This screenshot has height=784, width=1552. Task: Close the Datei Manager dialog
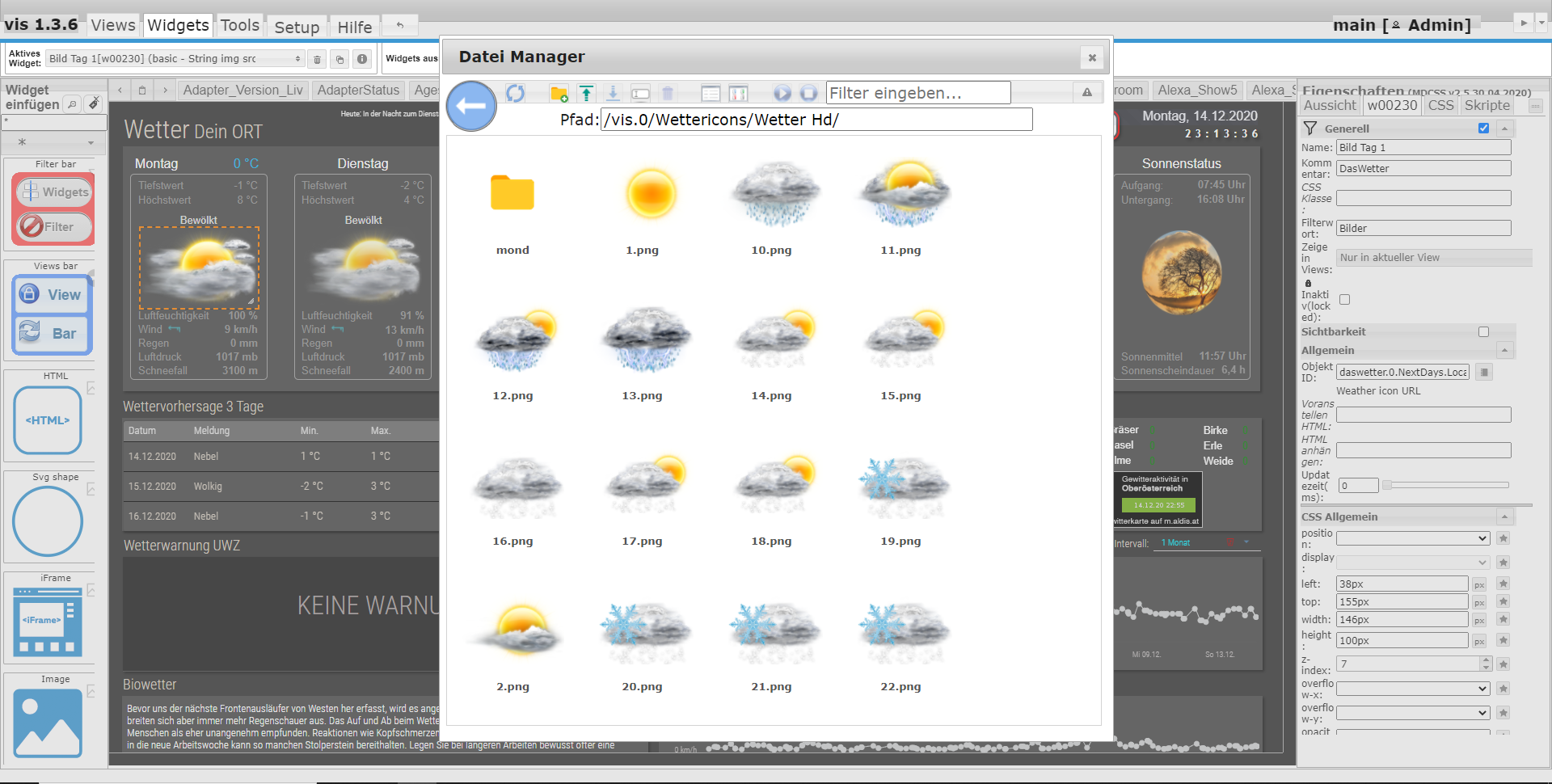point(1092,57)
